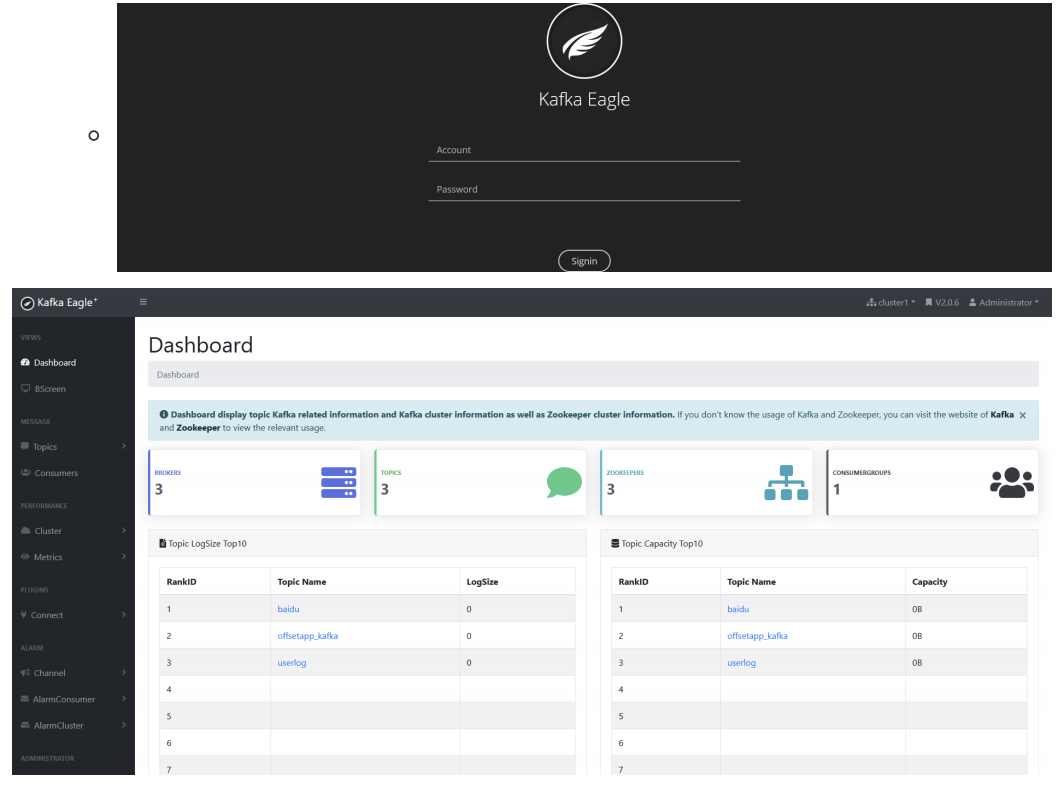Click the Brokers count 3

pyautogui.click(x=159, y=489)
